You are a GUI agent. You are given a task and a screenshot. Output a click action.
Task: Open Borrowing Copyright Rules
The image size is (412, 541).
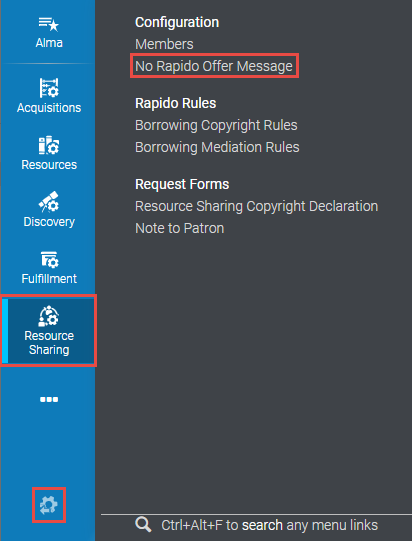216,125
